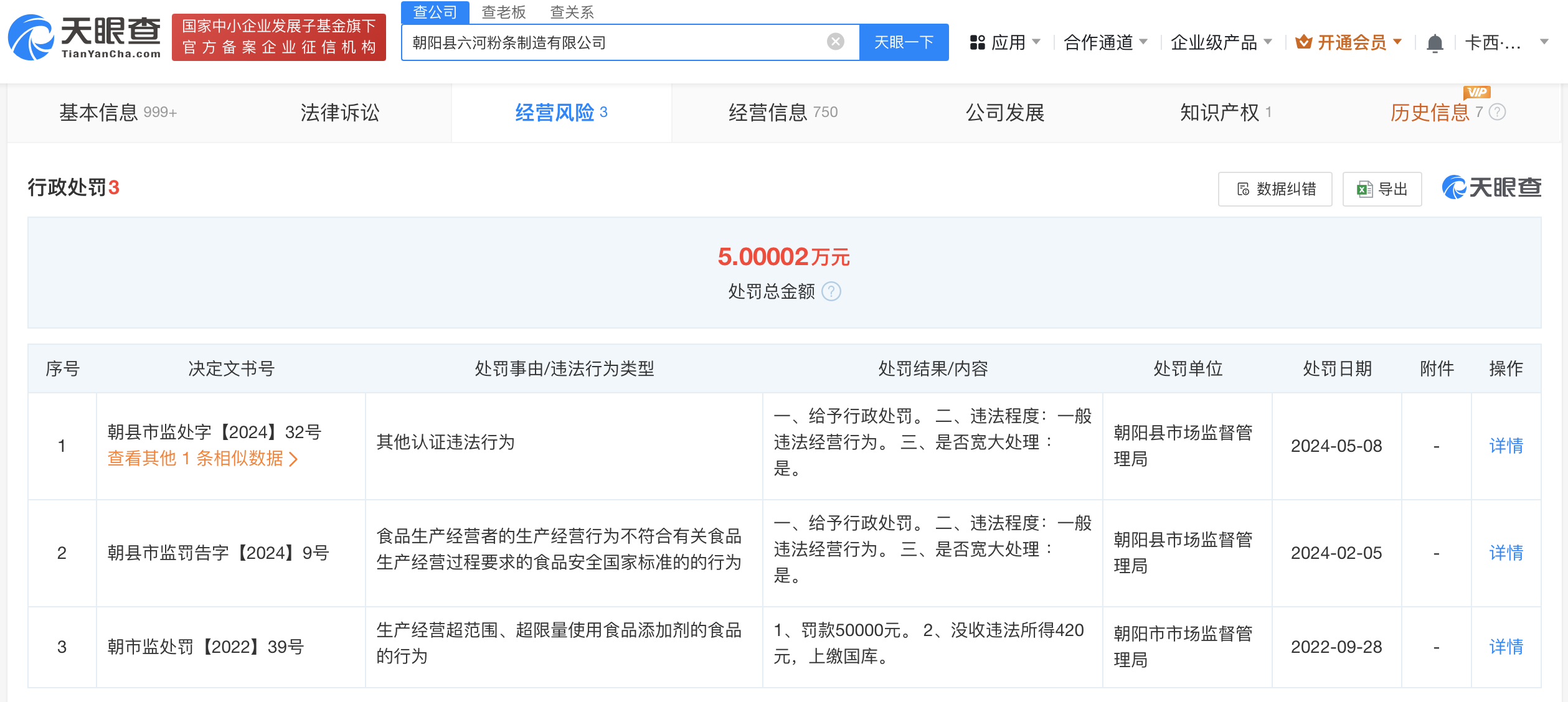
Task: Clear the search field with X icon
Action: [835, 42]
